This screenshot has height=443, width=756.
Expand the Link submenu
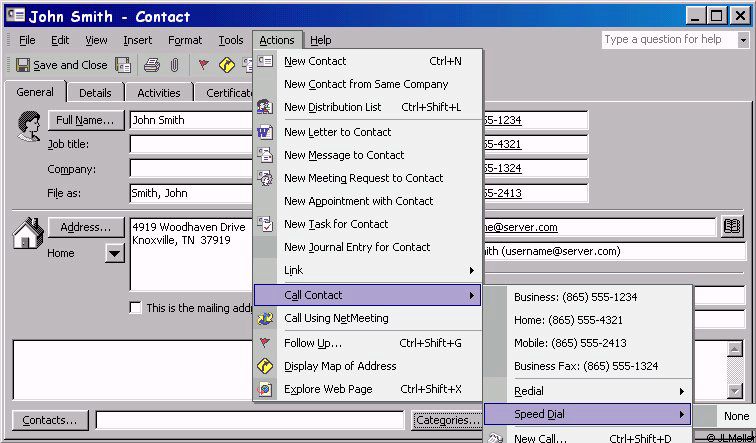(x=367, y=270)
